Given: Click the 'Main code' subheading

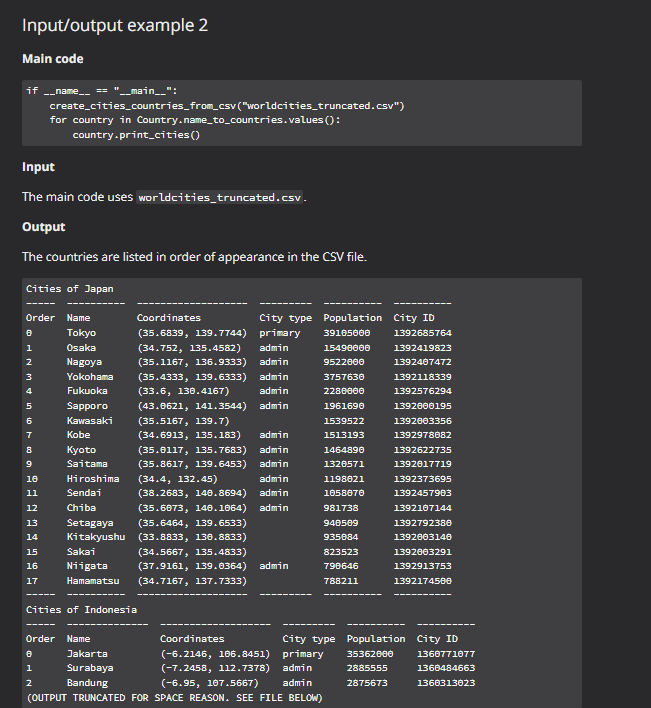Looking at the screenshot, I should click(x=53, y=59).
